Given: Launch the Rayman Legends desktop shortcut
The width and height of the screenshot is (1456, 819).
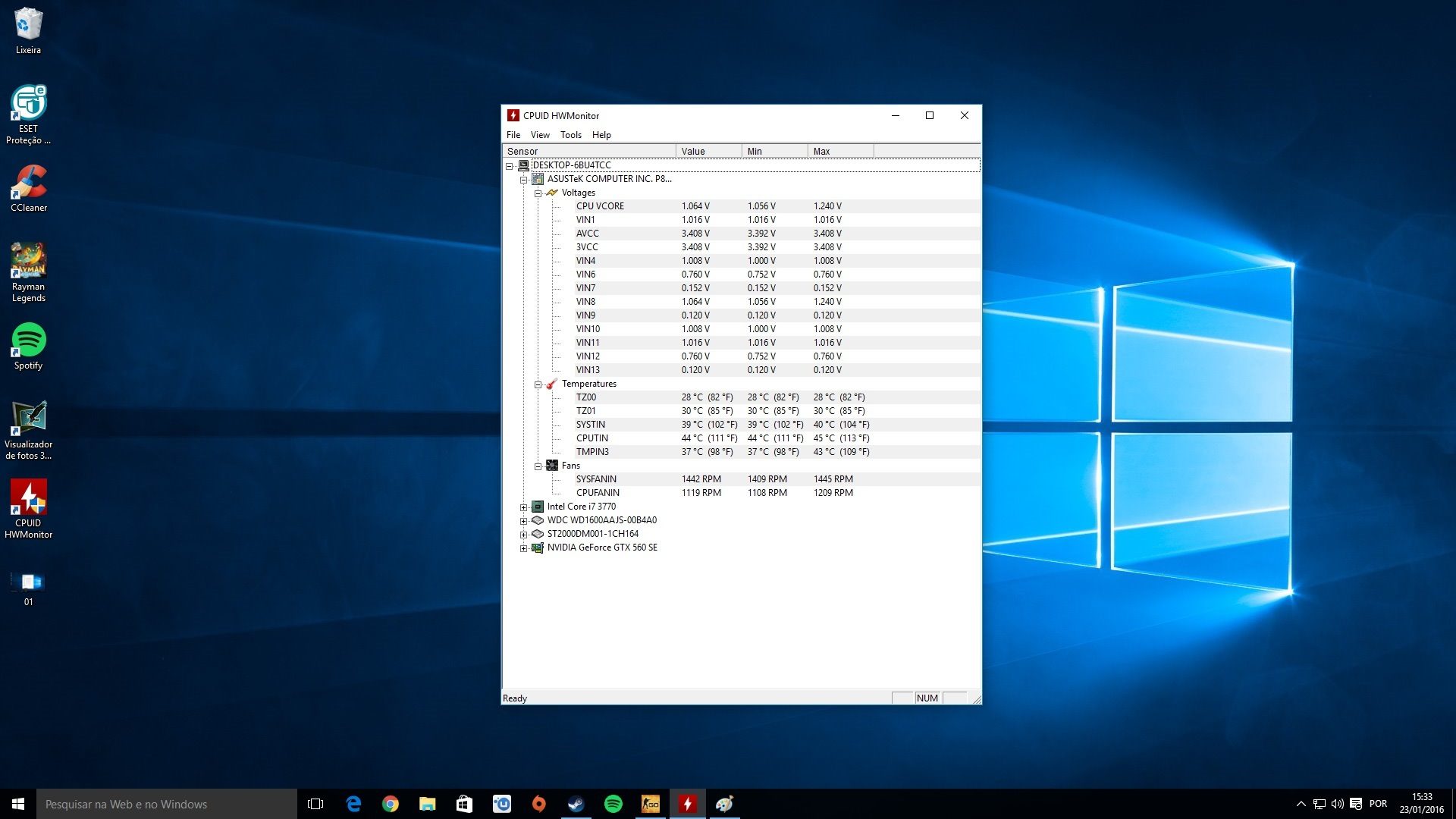Looking at the screenshot, I should click(x=28, y=273).
